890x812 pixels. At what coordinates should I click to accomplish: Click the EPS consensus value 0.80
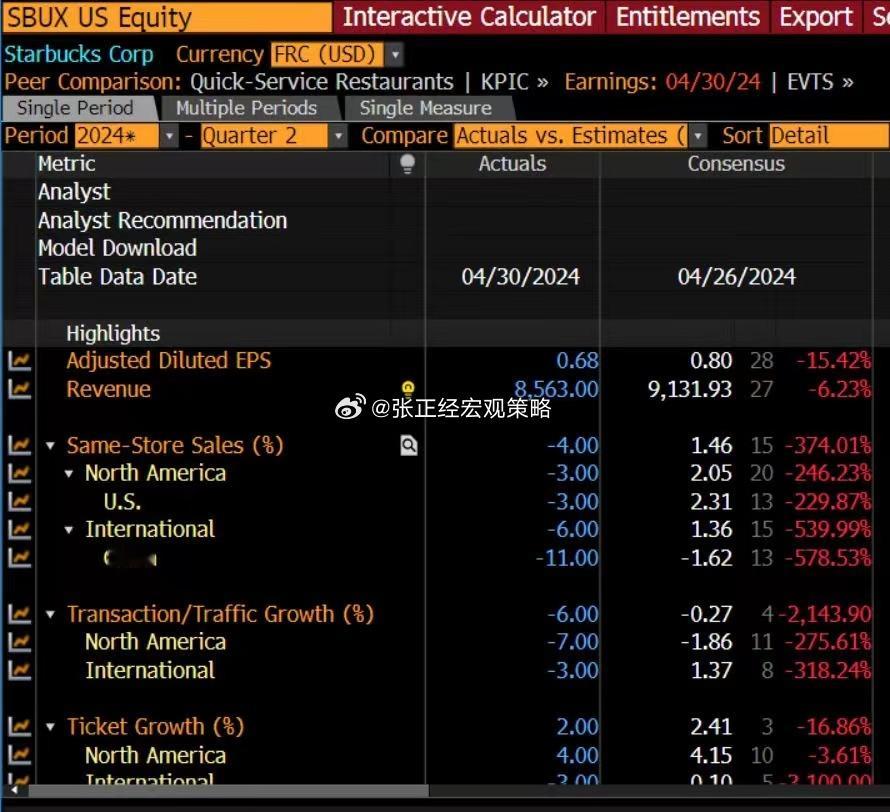click(x=711, y=361)
